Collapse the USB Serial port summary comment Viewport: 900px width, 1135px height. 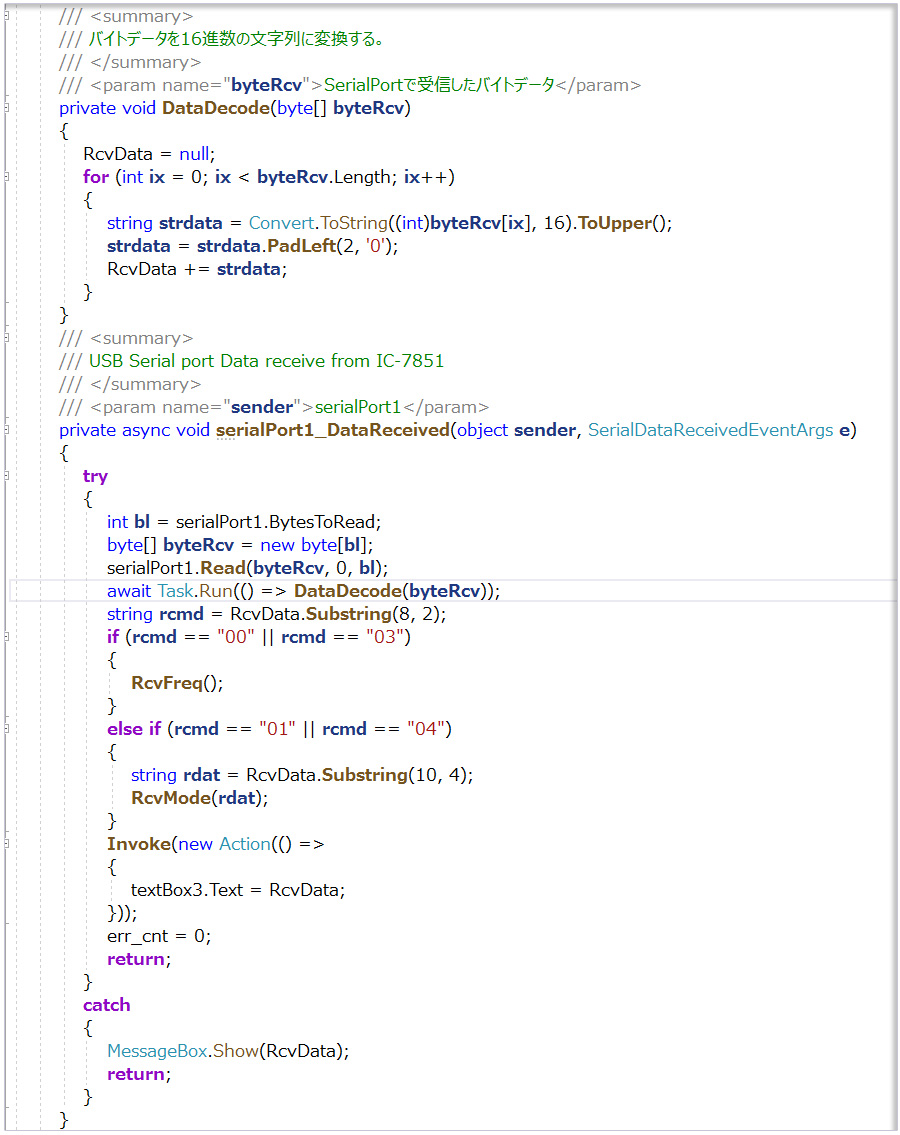click(6, 338)
